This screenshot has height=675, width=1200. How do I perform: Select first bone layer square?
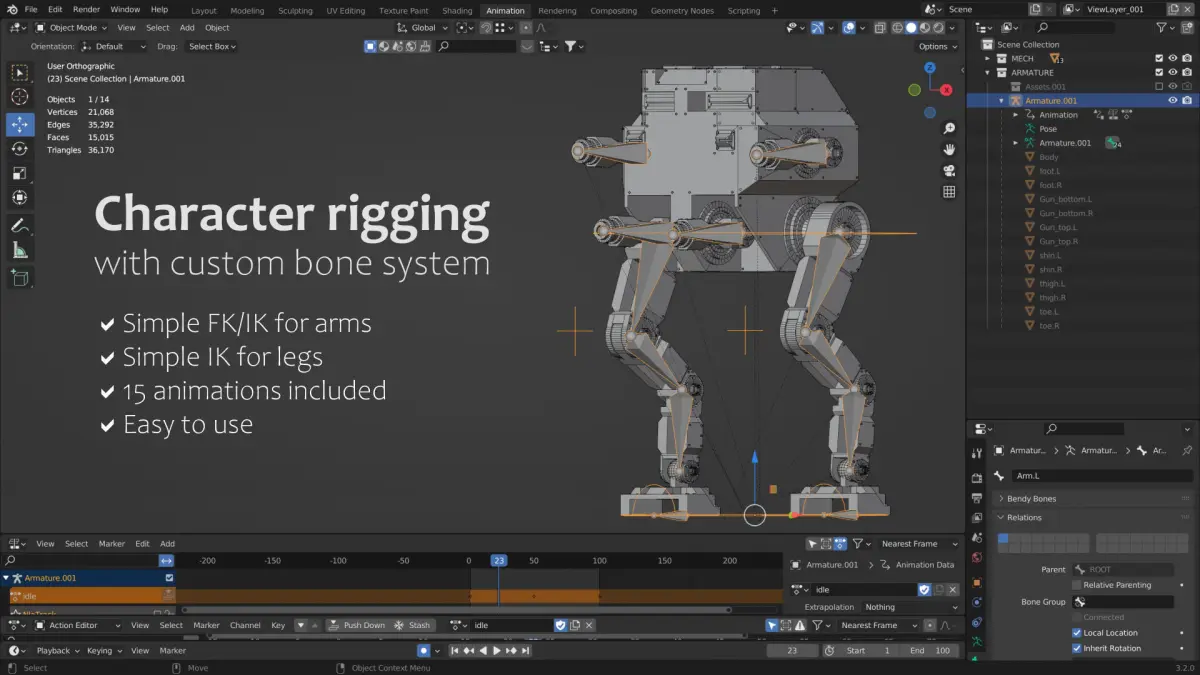tap(1003, 538)
